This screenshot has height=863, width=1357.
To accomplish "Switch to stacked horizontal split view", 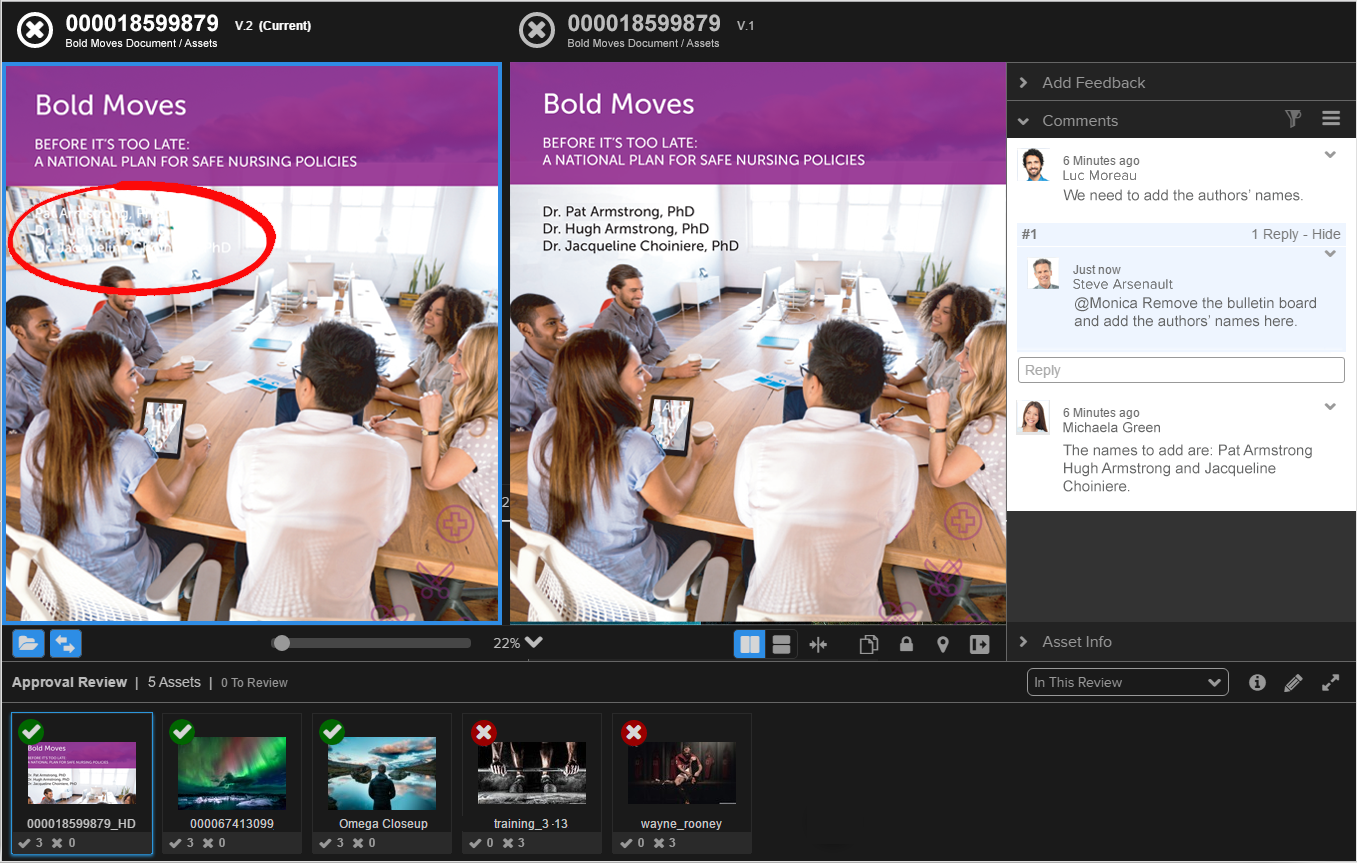I will coord(782,645).
